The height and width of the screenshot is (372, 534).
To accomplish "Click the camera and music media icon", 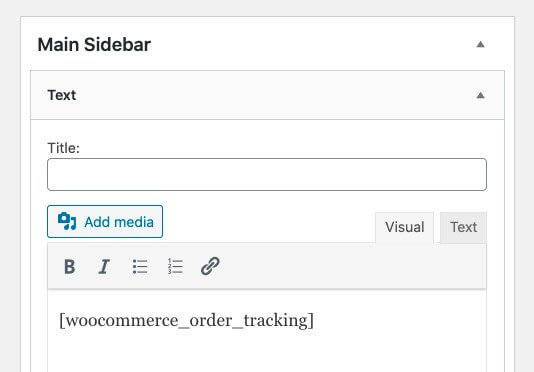I will pos(67,221).
